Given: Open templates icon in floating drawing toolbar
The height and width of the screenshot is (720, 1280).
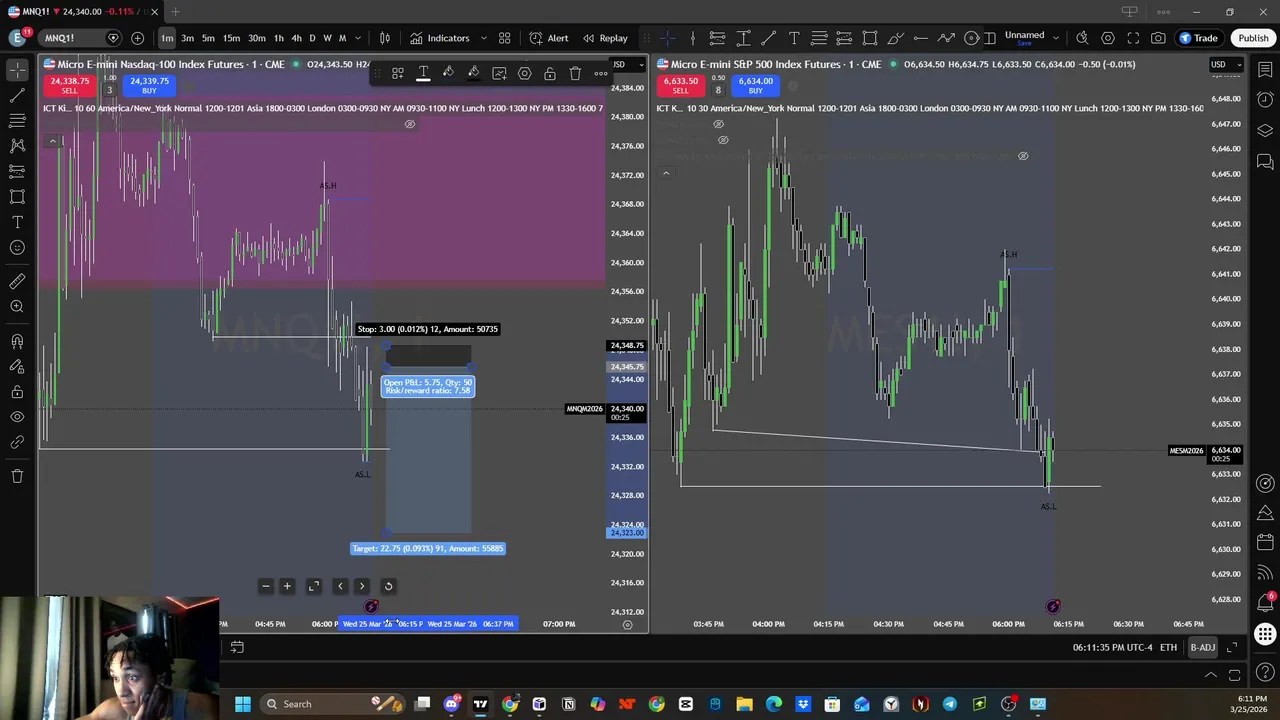Looking at the screenshot, I should click(397, 74).
